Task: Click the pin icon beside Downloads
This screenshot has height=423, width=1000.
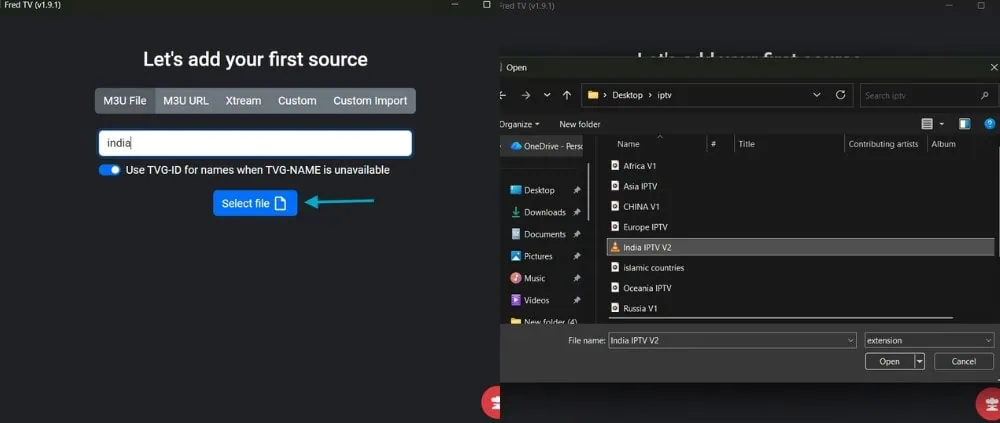Action: pyautogui.click(x=577, y=212)
